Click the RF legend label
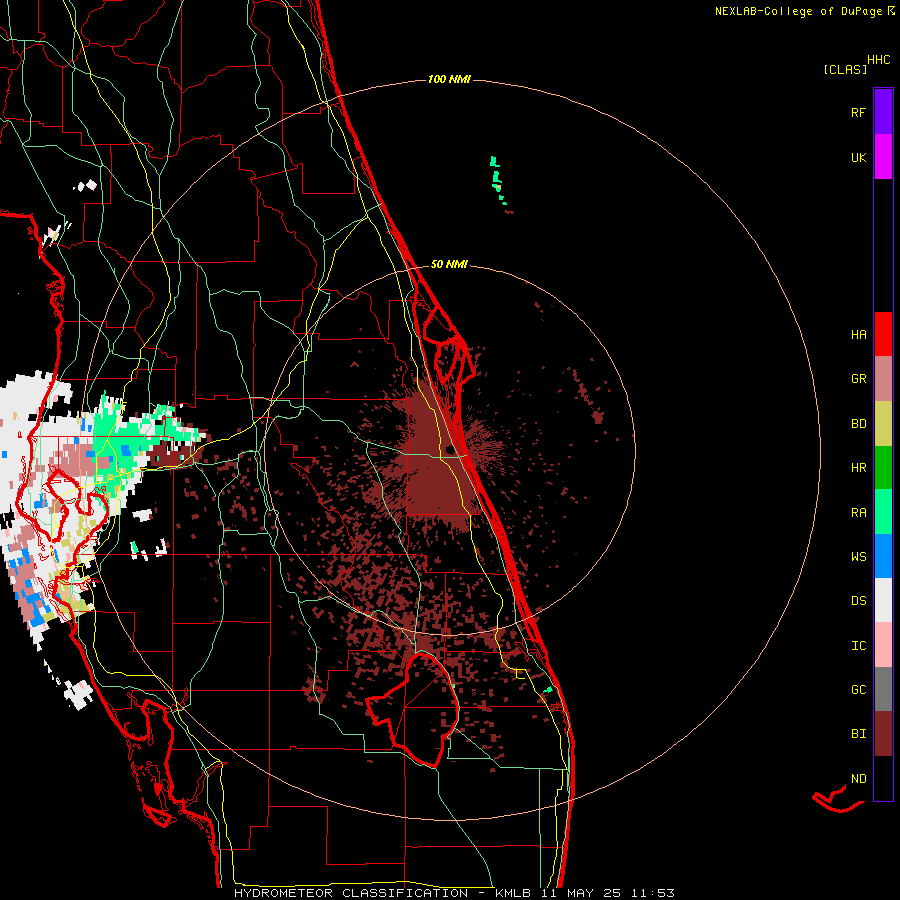This screenshot has height=900, width=900. click(x=858, y=112)
